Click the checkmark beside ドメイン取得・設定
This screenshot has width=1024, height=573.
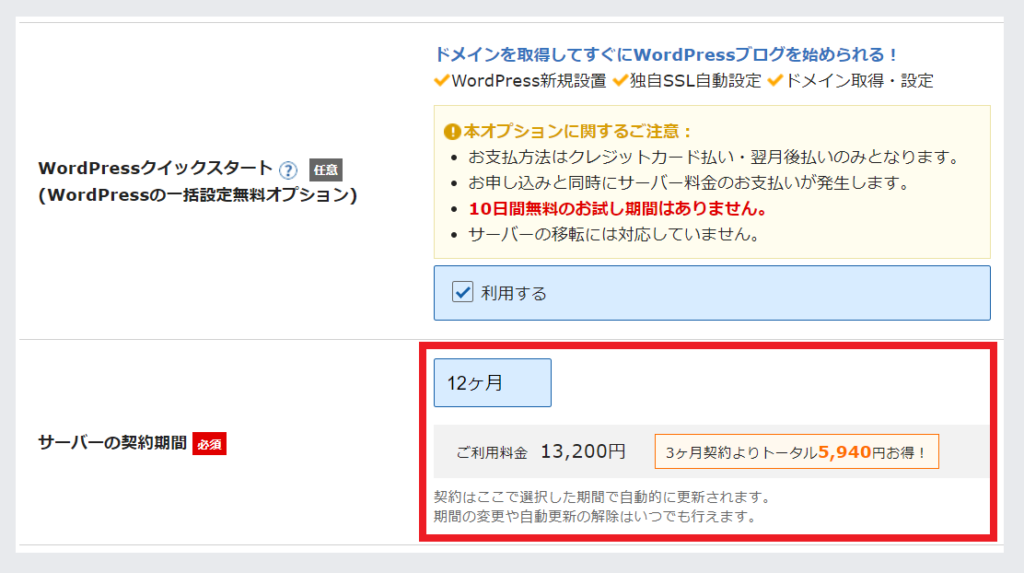pyautogui.click(x=775, y=80)
